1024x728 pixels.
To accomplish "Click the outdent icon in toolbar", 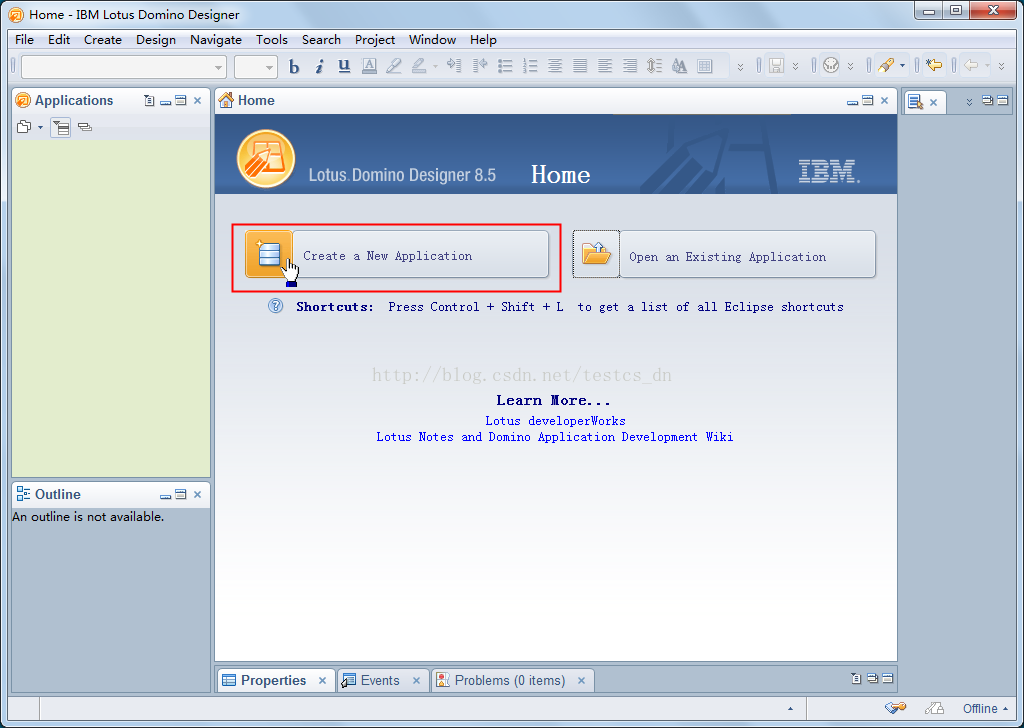I will [x=479, y=65].
